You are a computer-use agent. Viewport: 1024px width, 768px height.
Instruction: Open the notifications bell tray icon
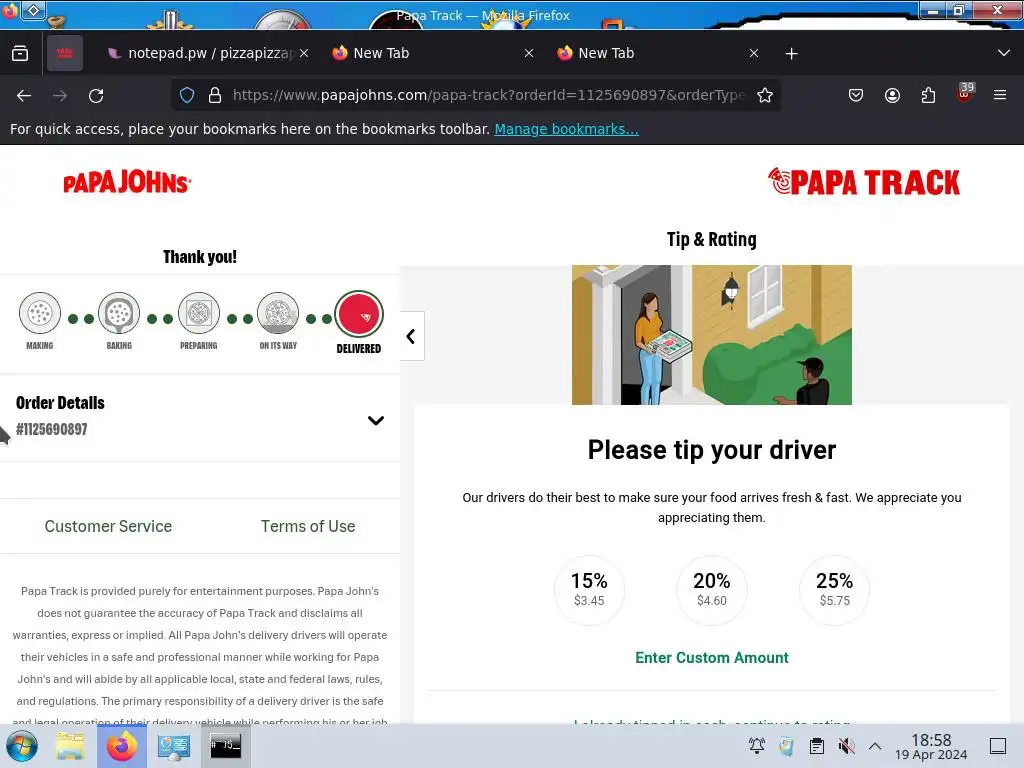pyautogui.click(x=757, y=746)
